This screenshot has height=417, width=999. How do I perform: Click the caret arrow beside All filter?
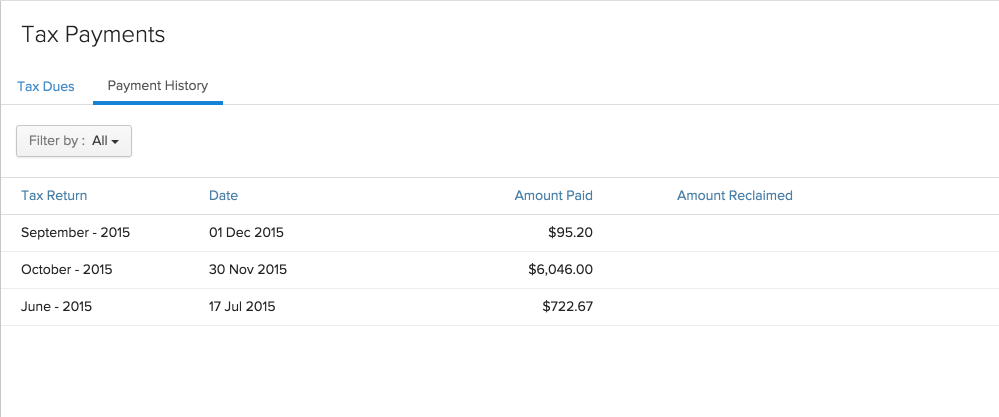[x=115, y=142]
